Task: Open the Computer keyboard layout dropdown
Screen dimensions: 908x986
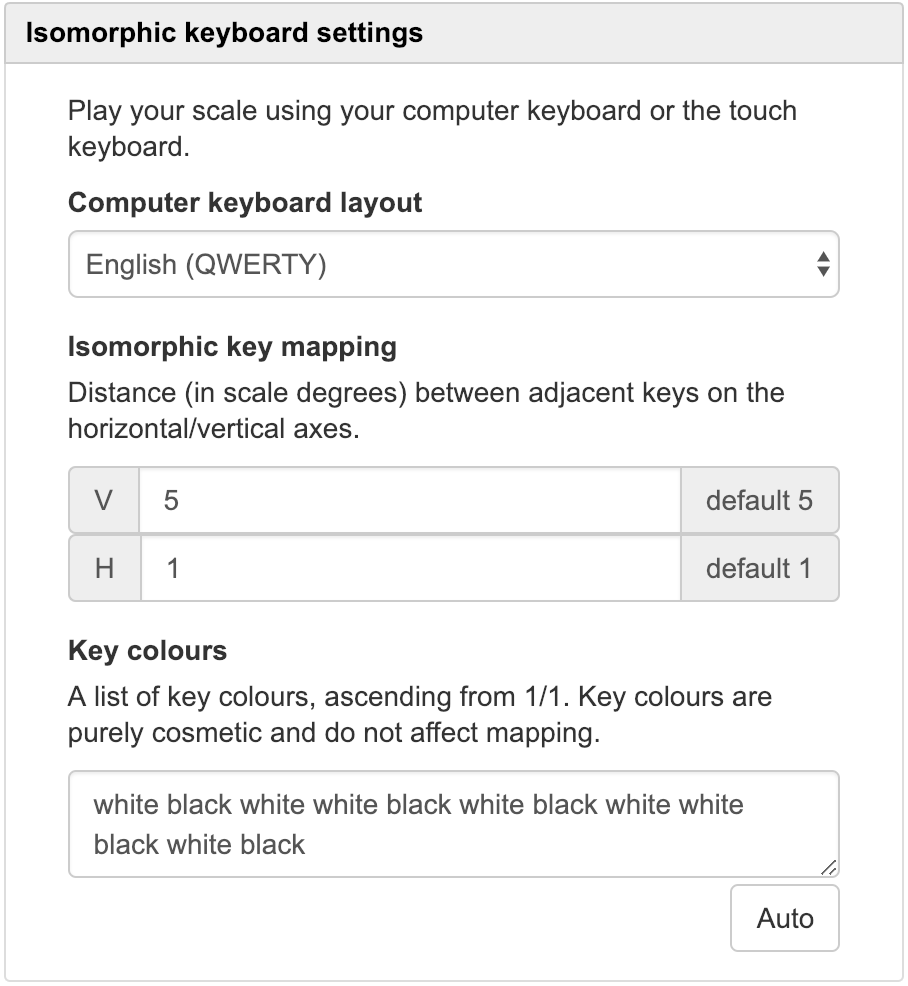Action: [452, 265]
